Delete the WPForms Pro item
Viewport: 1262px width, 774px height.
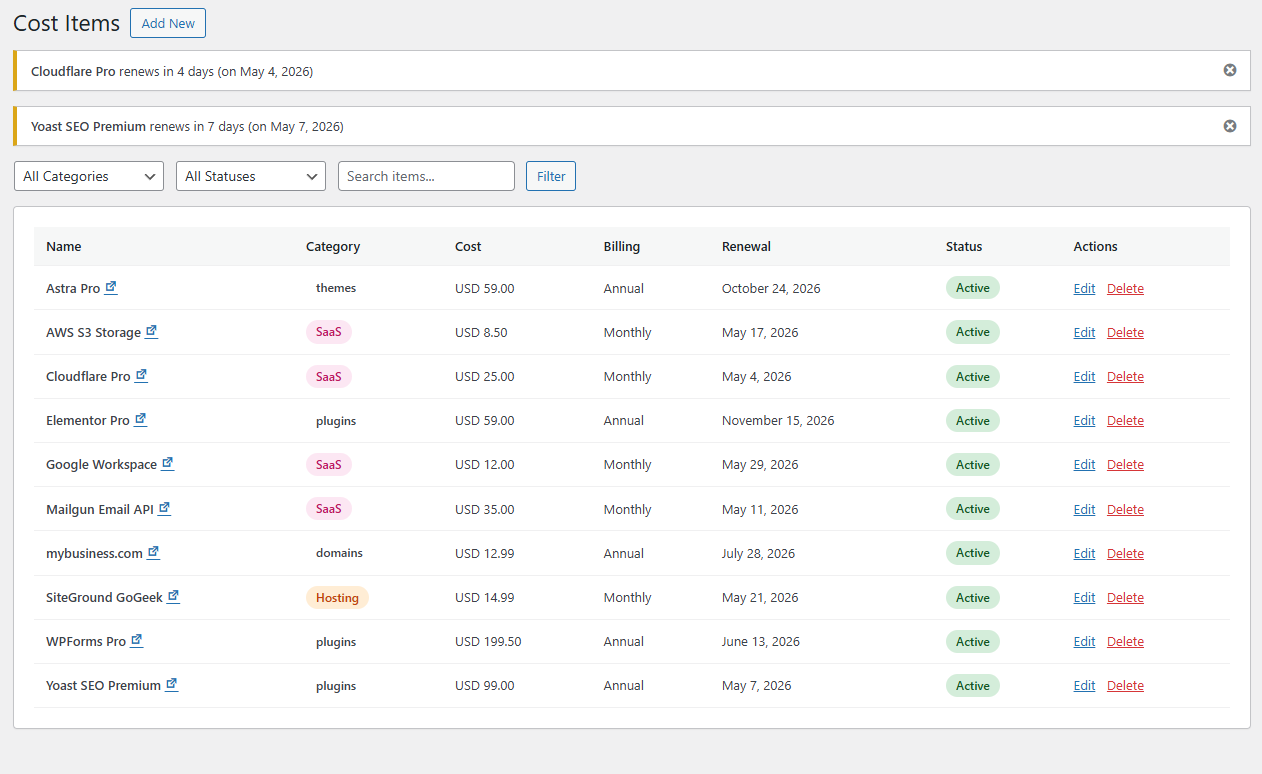pyautogui.click(x=1125, y=641)
